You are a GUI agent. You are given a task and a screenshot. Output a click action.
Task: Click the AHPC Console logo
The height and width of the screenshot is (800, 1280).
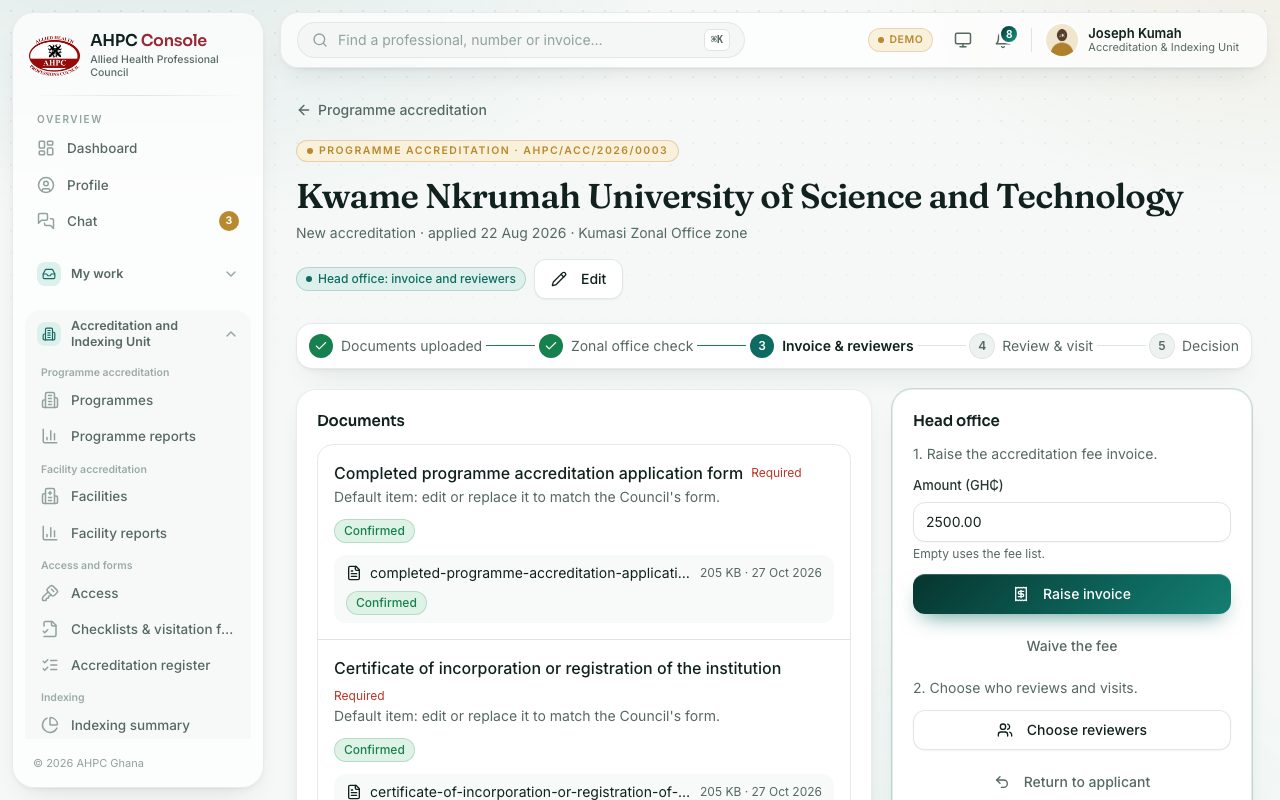point(54,55)
